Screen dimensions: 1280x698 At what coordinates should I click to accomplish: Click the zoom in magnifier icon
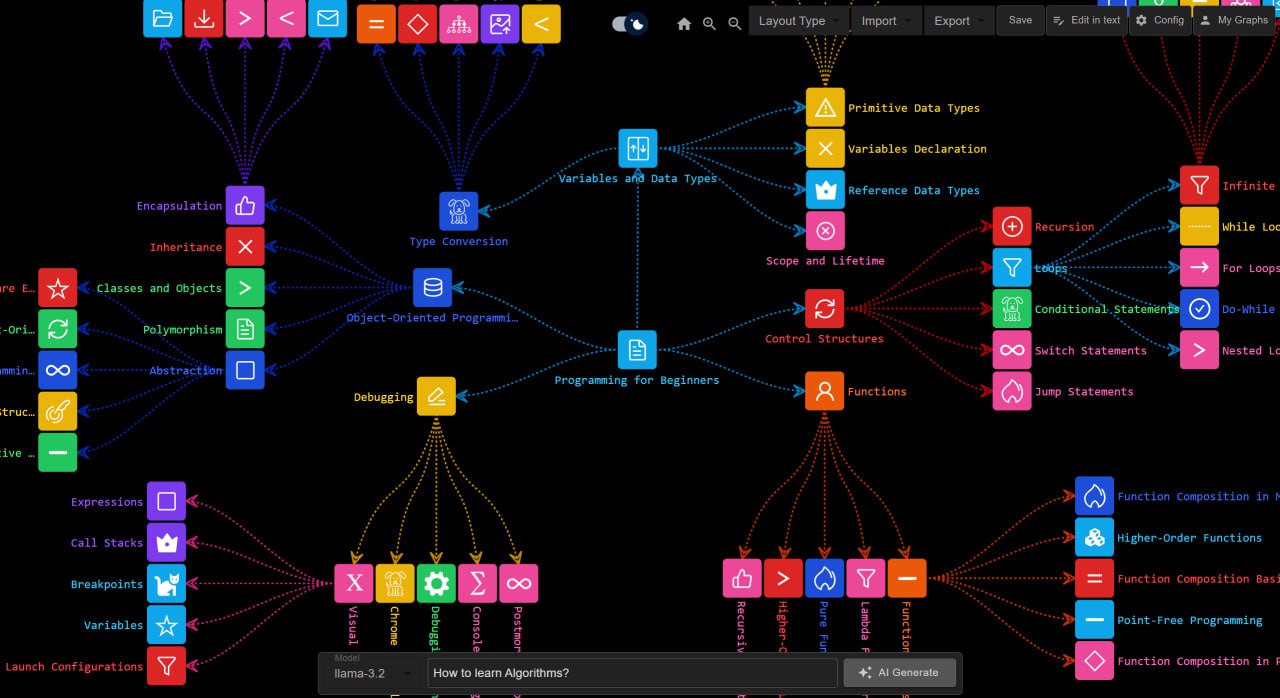709,24
